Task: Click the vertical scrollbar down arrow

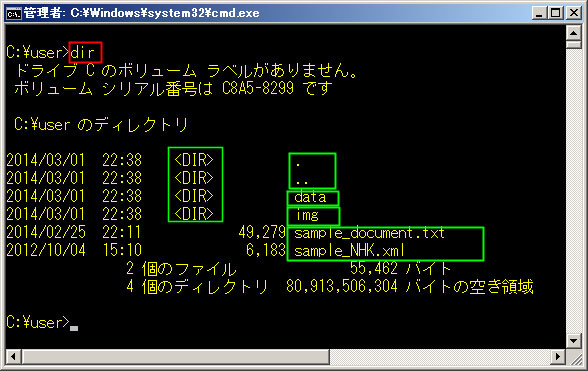Action: tap(573, 341)
